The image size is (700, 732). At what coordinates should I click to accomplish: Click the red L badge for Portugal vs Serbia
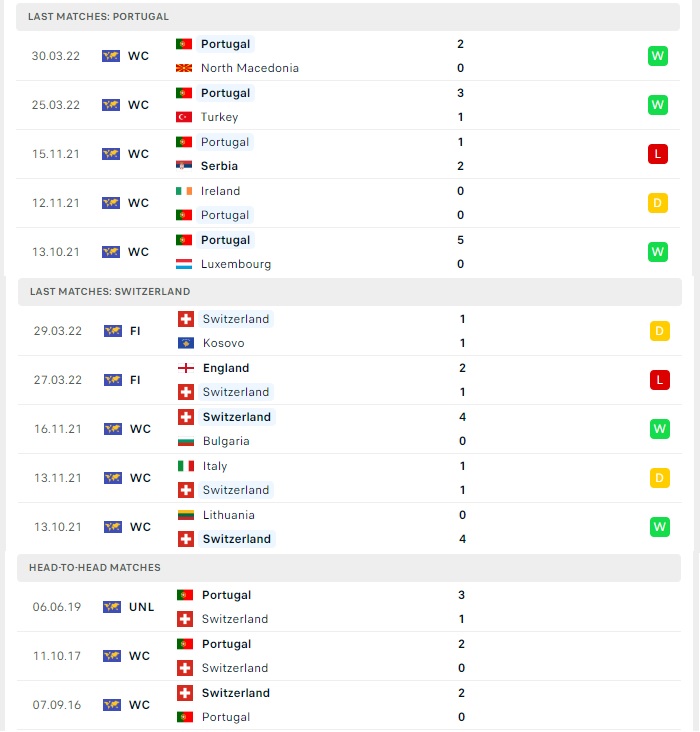click(x=658, y=154)
